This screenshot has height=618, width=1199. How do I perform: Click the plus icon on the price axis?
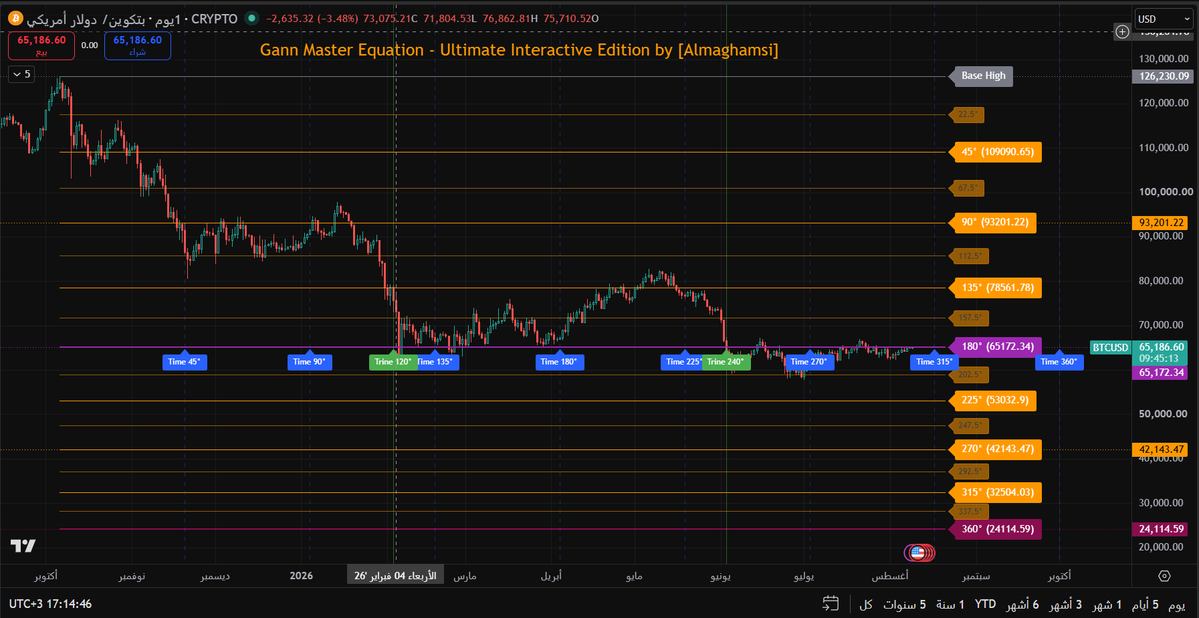pyautogui.click(x=1122, y=31)
